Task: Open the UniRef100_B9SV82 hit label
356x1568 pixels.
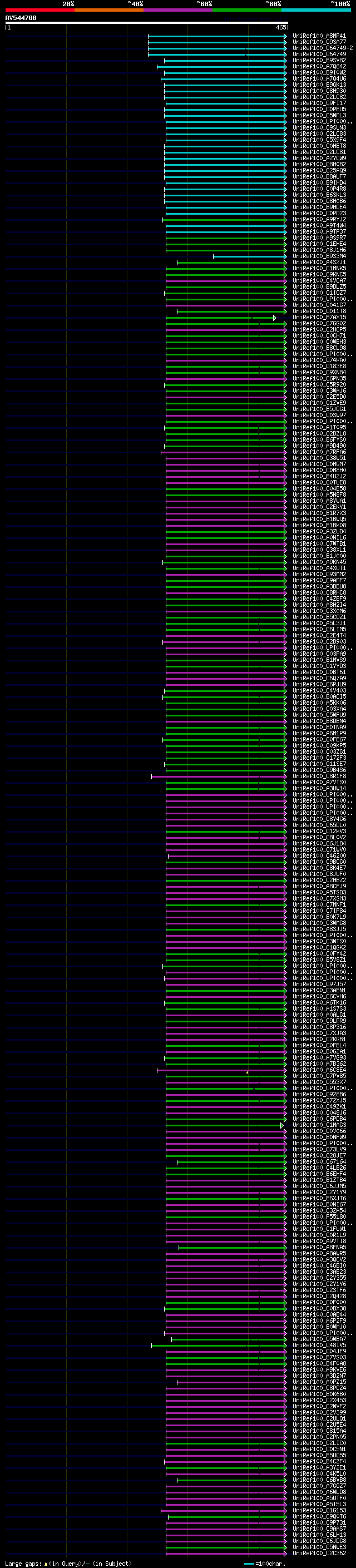Action: click(319, 60)
